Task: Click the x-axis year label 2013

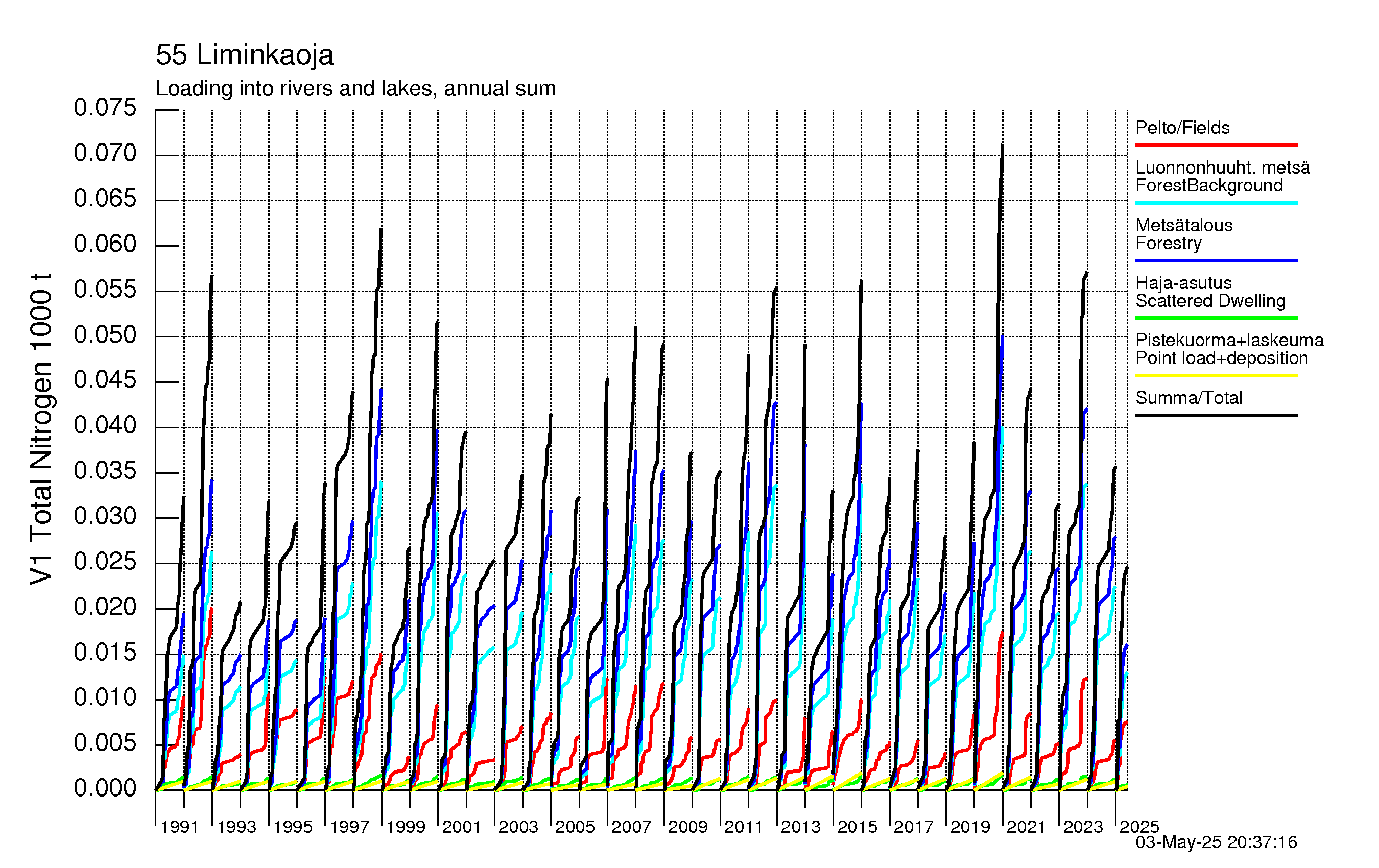Action: click(x=801, y=827)
